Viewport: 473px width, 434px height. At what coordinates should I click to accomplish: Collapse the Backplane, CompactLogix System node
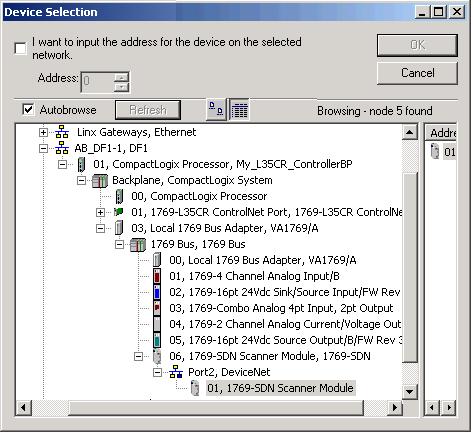click(x=81, y=180)
